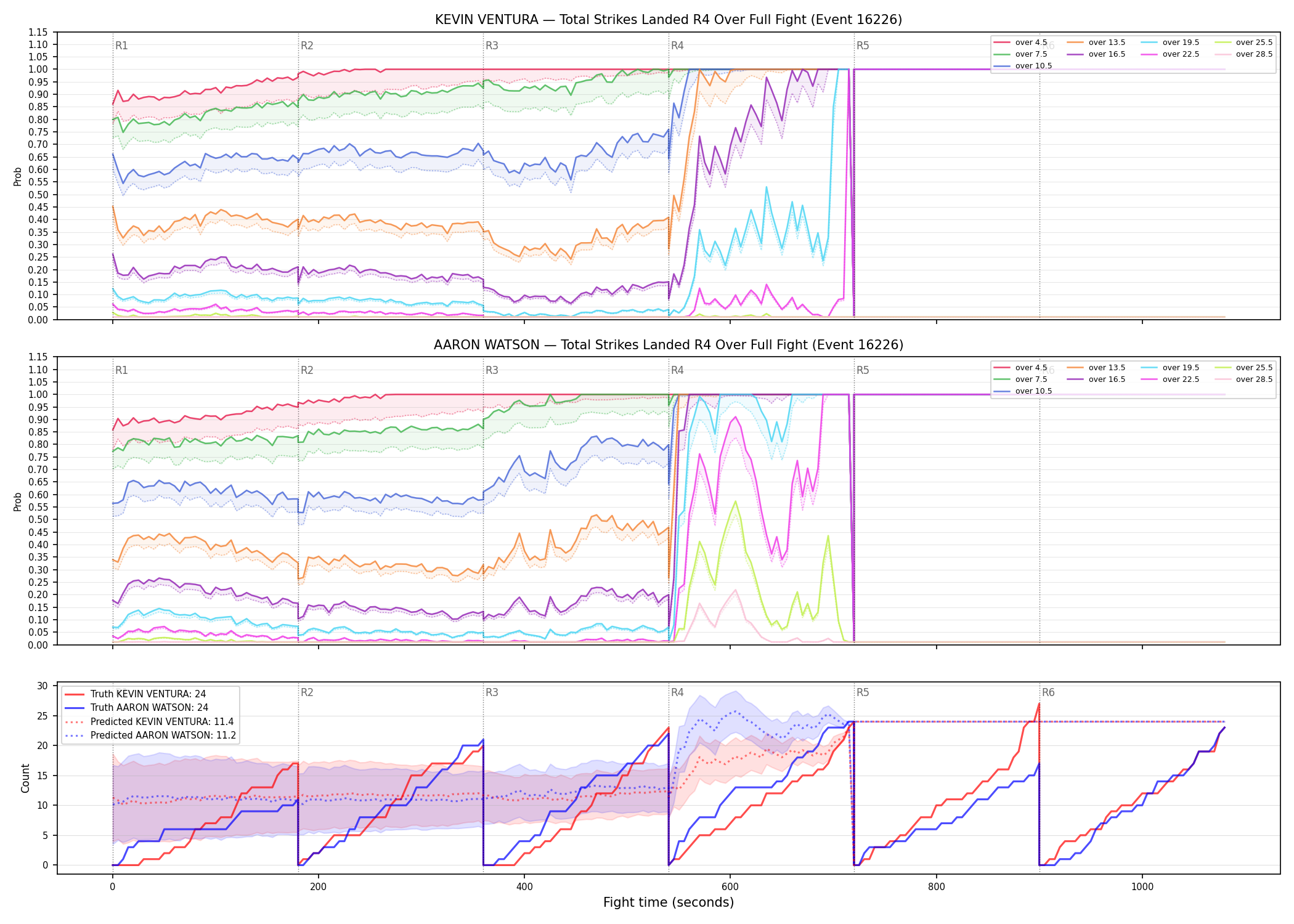Select 'over 22.5' in Ventura chart legend
Viewport: 1294px width, 924px height.
tap(1181, 54)
